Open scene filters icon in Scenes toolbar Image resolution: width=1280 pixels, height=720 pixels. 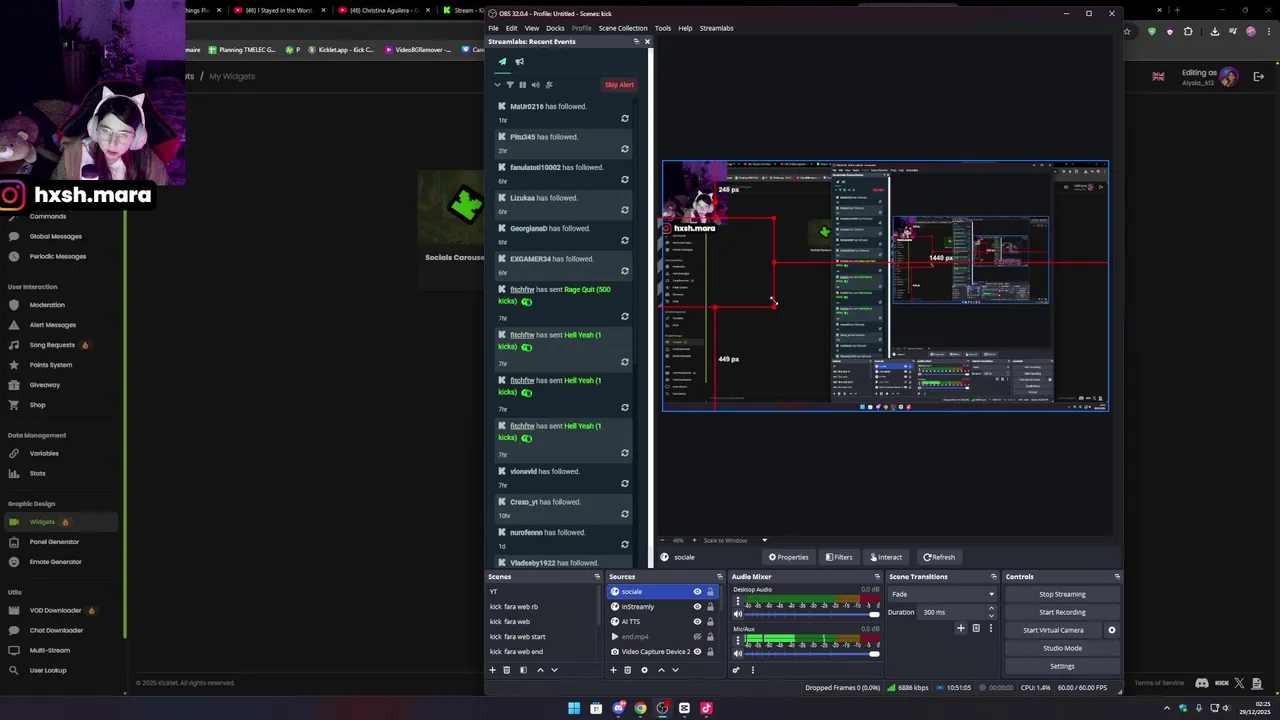coord(523,670)
